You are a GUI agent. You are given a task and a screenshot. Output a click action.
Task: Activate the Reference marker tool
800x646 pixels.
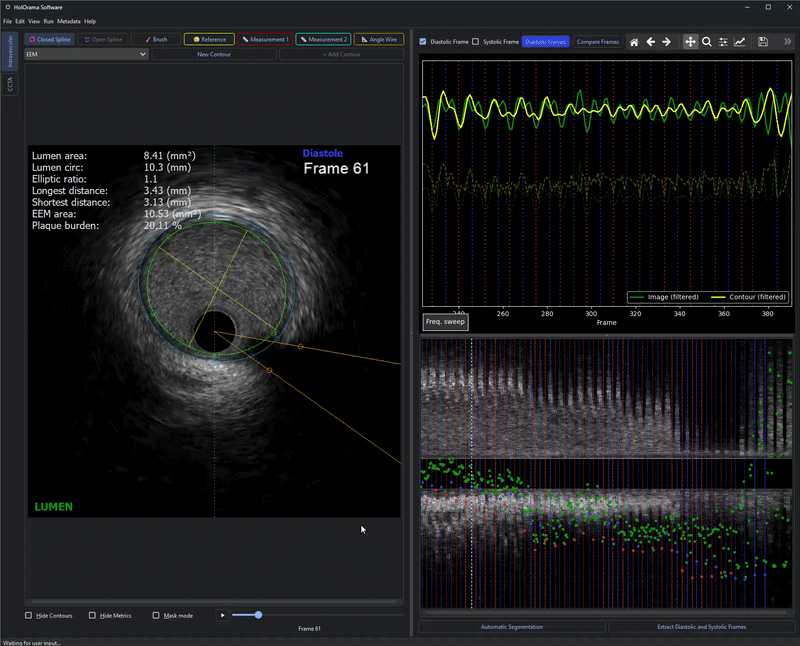[209, 39]
